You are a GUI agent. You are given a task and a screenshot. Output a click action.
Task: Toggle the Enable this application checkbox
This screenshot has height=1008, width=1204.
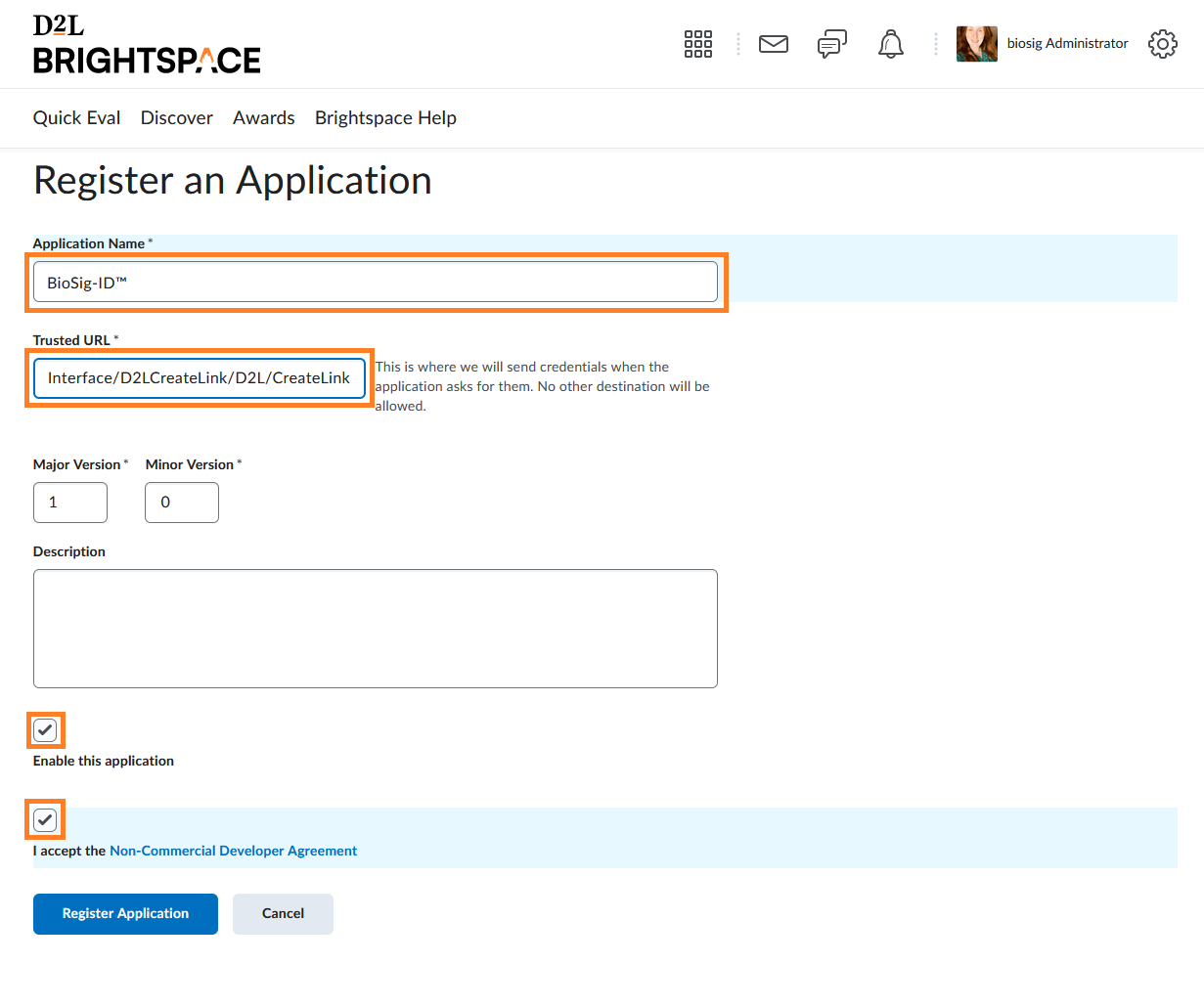click(x=45, y=730)
